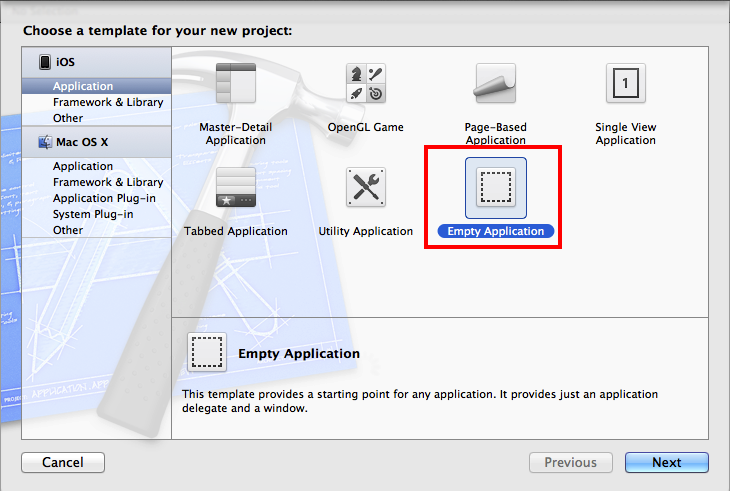The height and width of the screenshot is (491, 730).
Task: Click the disabled Previous button
Action: (x=571, y=462)
